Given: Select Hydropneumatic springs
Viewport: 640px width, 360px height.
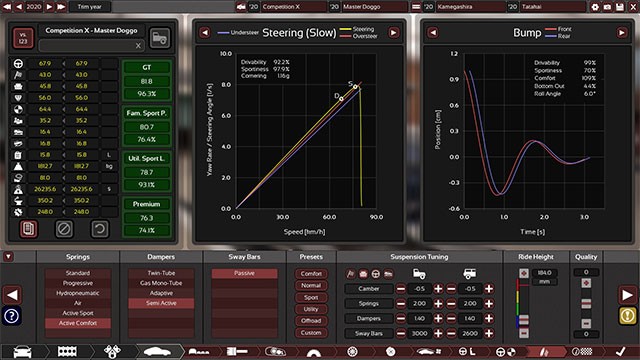Looking at the screenshot, I should [x=78, y=293].
